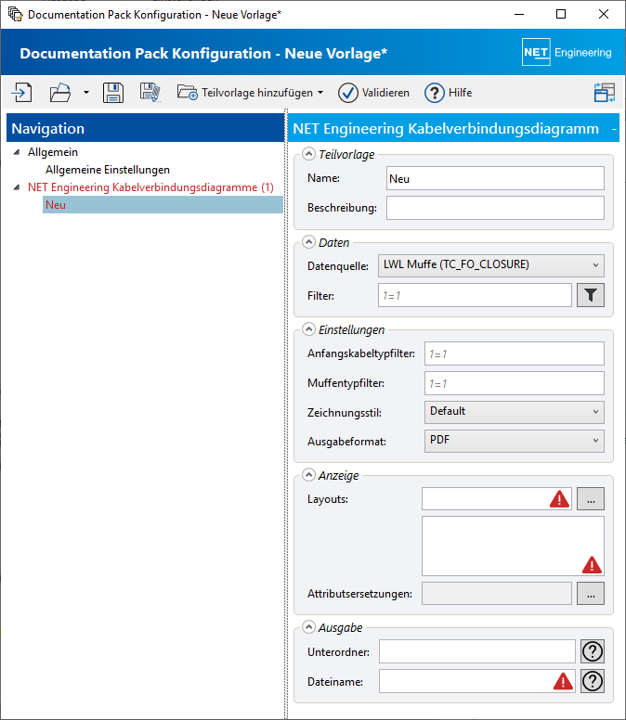Click the Anfangskabeltypfilter field
Viewport: 626px width, 720px height.
coord(514,354)
